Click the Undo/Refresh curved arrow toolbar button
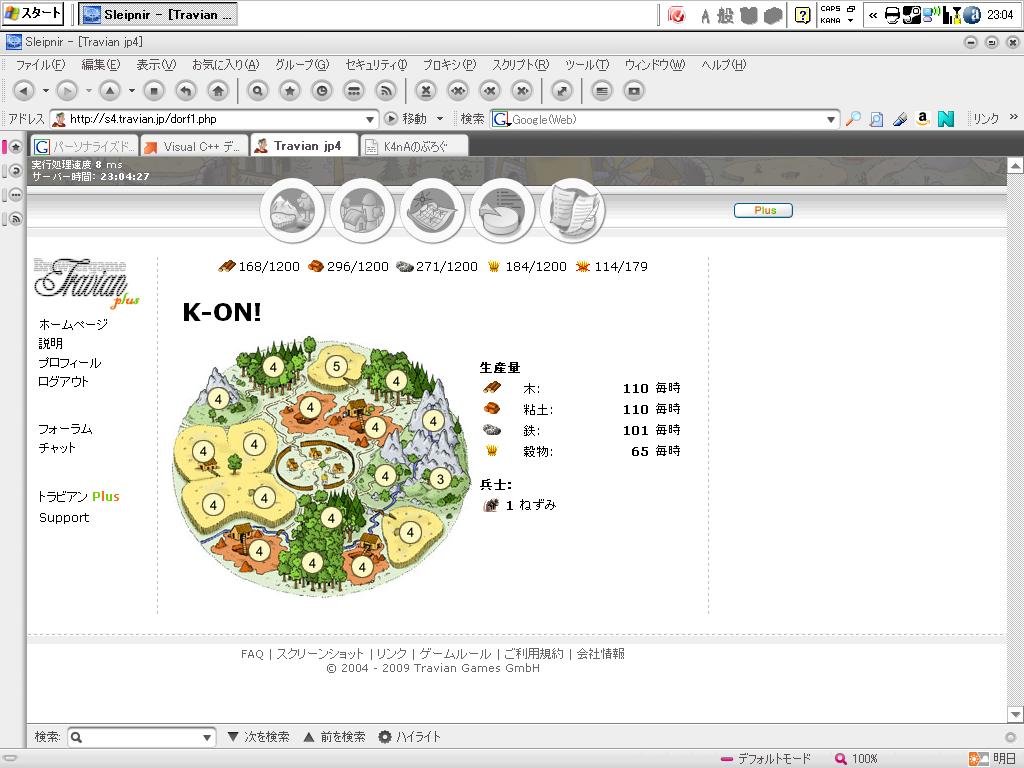1024x768 pixels. coord(186,91)
